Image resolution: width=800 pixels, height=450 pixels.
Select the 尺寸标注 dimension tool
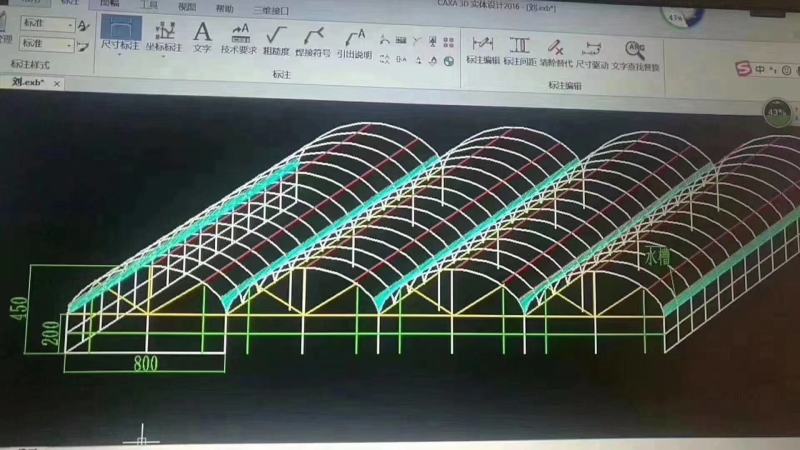point(121,33)
